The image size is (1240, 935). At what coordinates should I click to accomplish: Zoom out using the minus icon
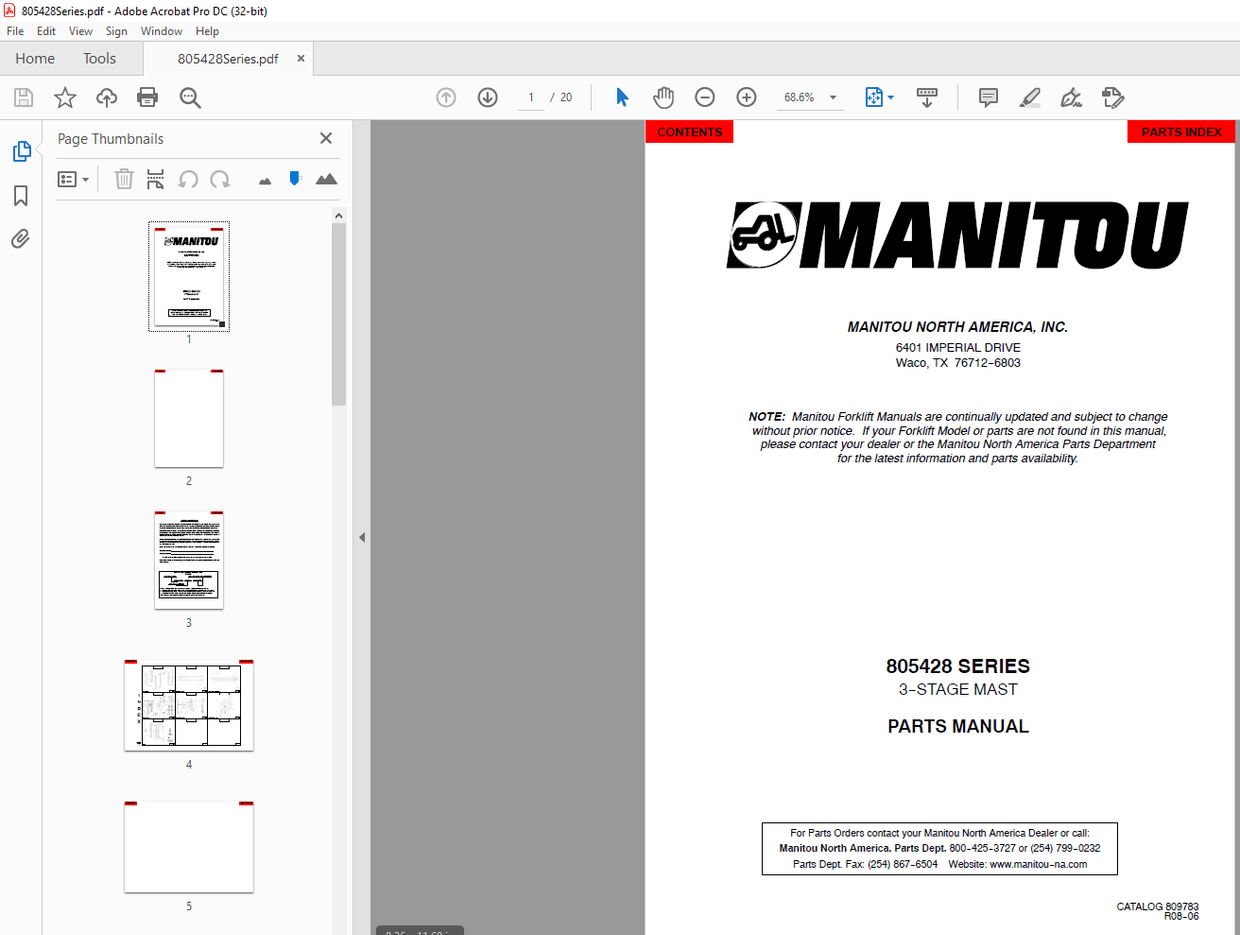(x=704, y=97)
